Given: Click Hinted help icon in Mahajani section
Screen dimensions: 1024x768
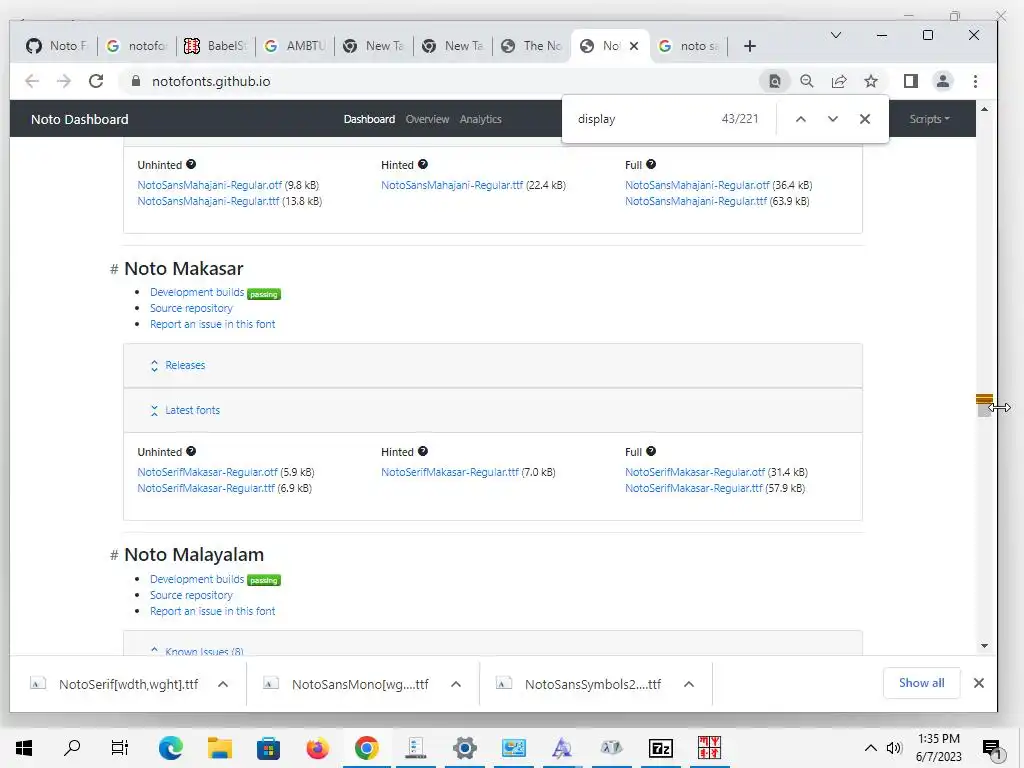Looking at the screenshot, I should (423, 165).
